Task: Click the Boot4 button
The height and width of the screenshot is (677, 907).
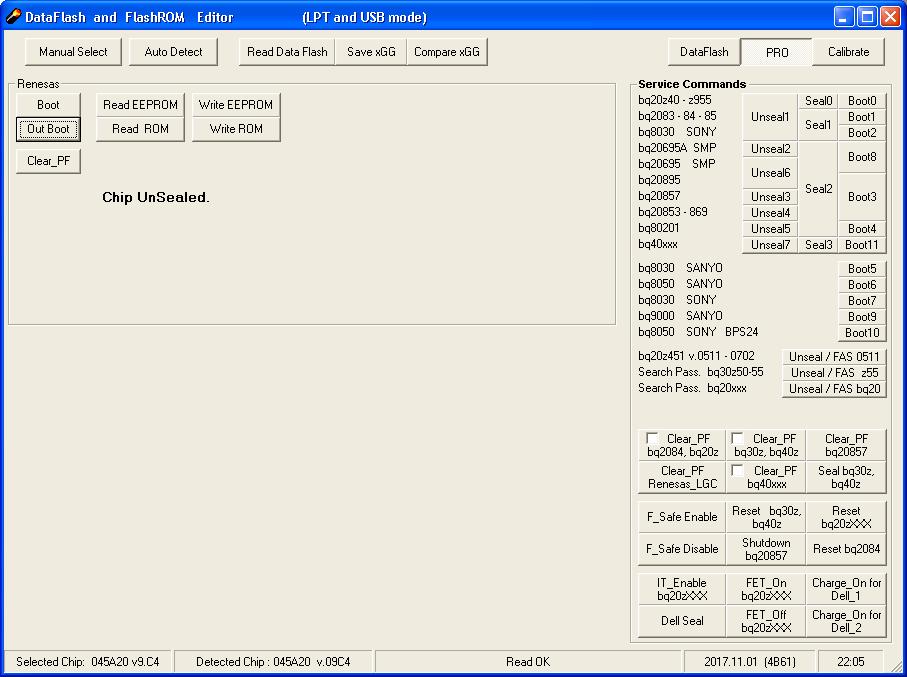Action: click(x=862, y=229)
